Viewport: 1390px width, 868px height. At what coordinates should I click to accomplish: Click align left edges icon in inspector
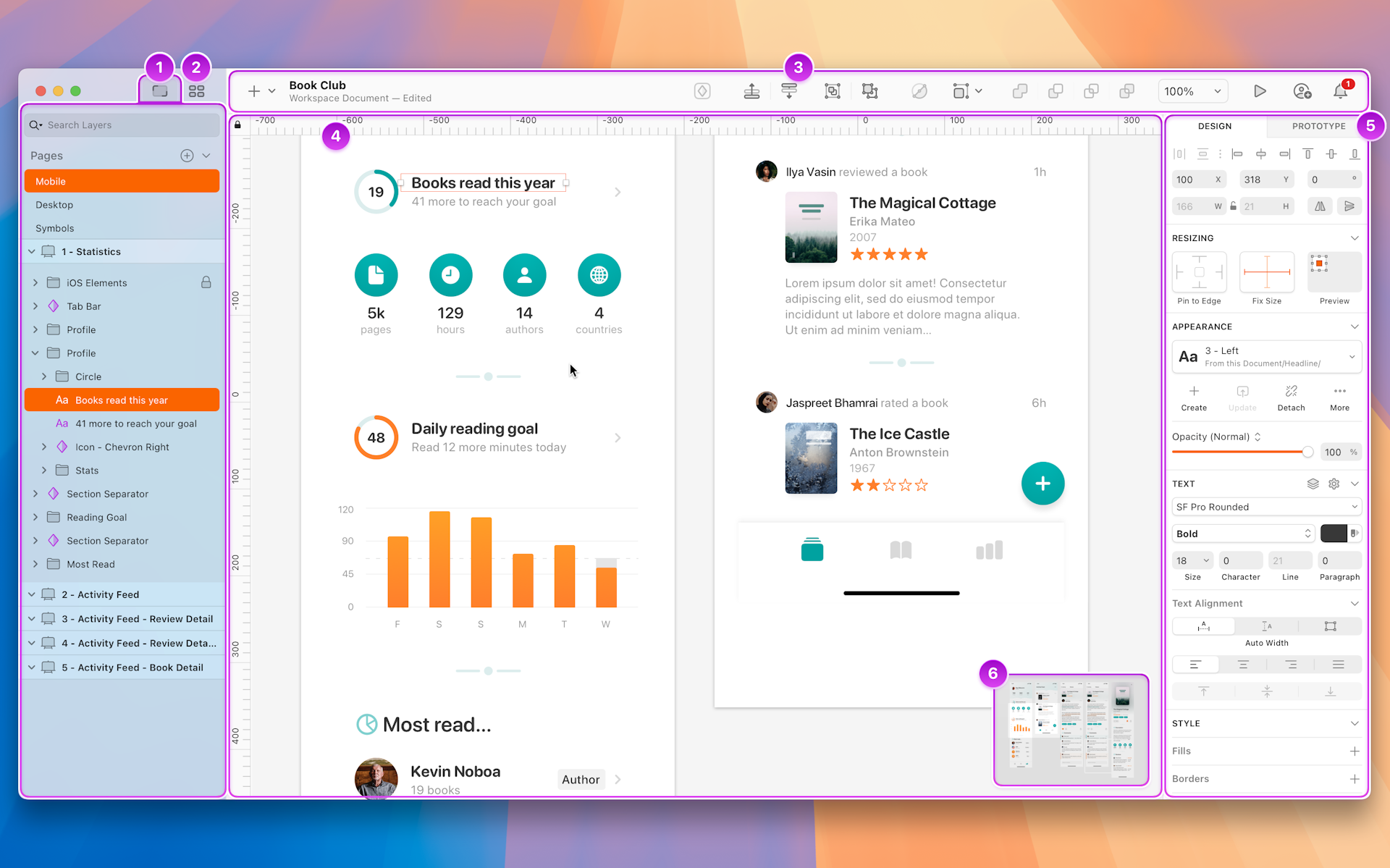click(x=1237, y=153)
